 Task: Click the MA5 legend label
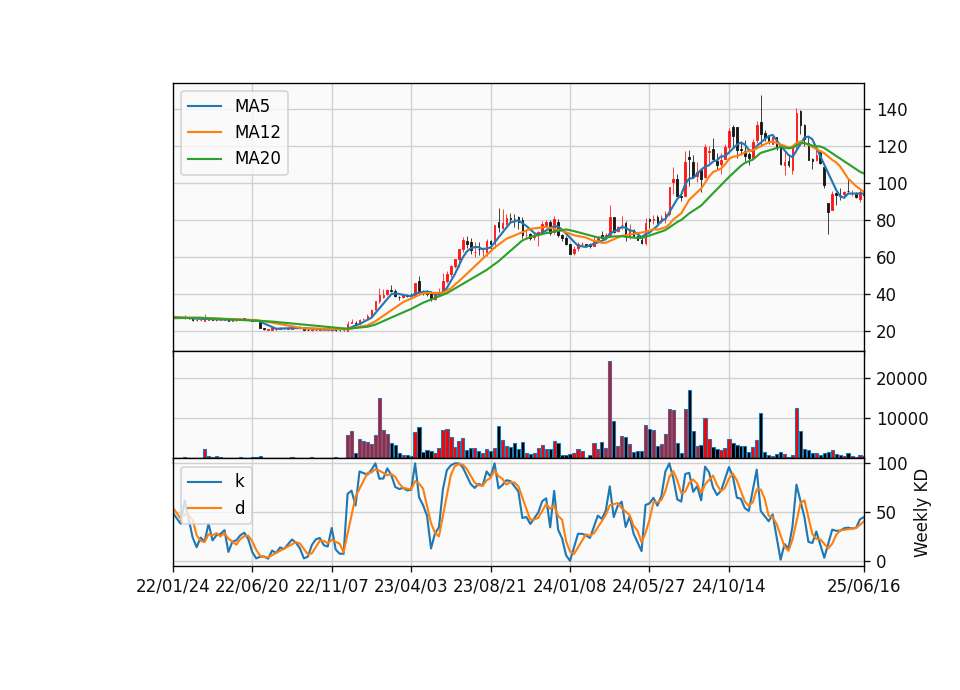click(x=252, y=106)
